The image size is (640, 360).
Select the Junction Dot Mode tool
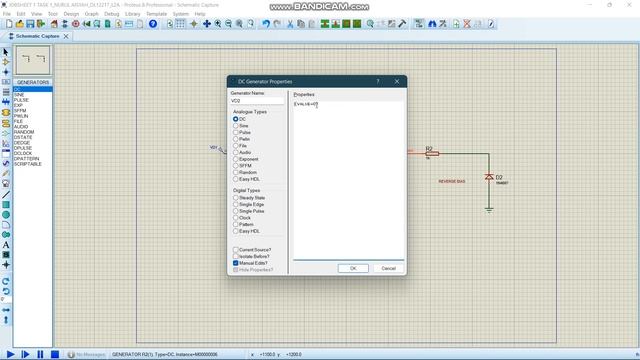point(6,72)
